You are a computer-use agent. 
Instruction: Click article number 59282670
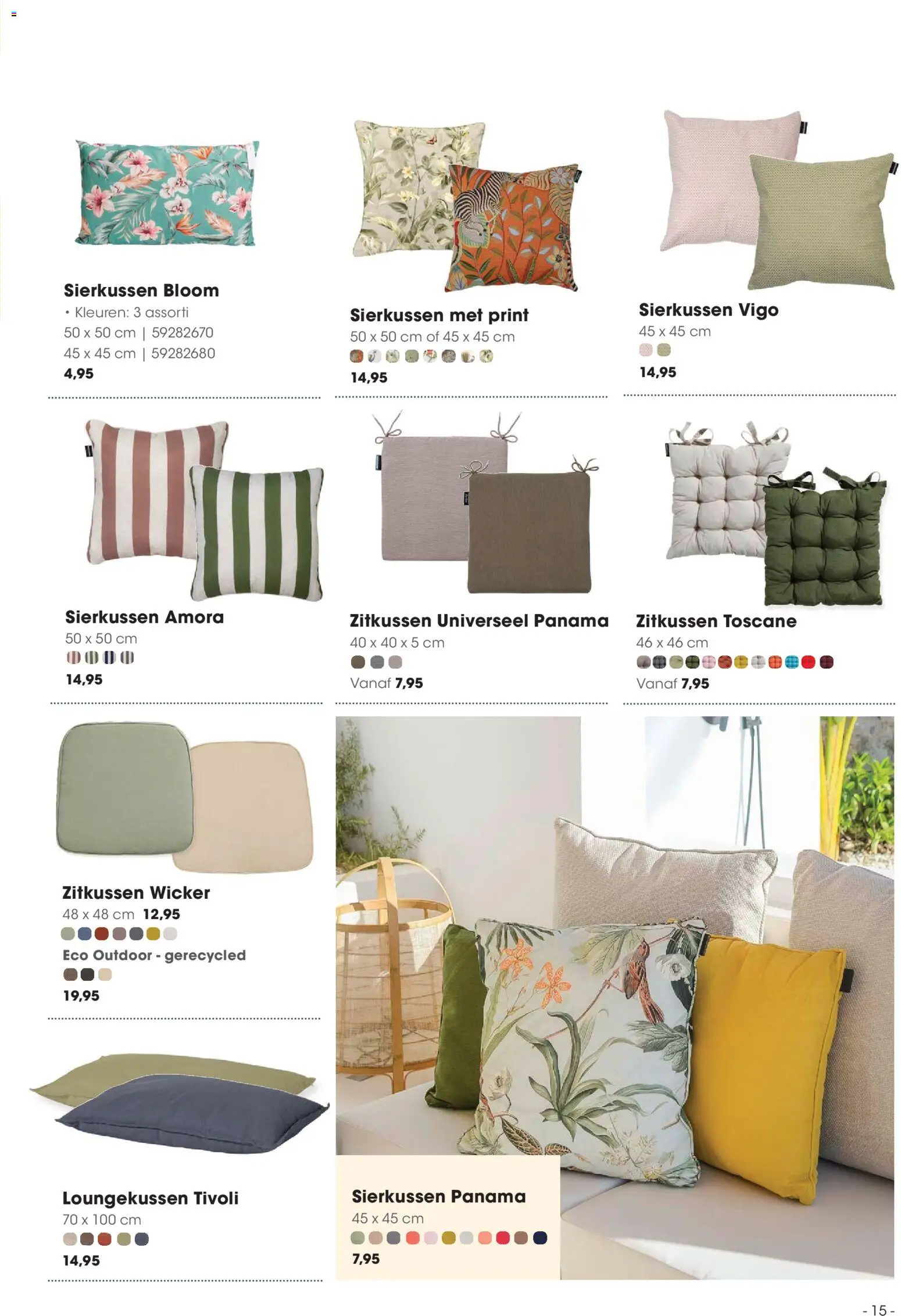tap(183, 333)
